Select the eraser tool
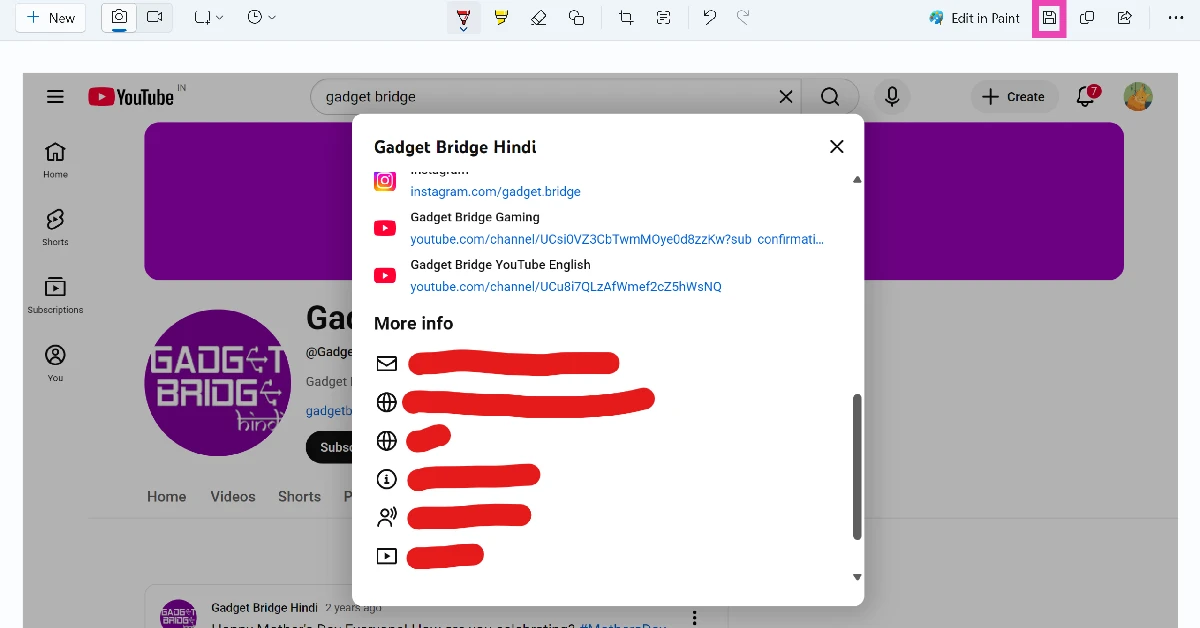This screenshot has width=1200, height=628. point(539,17)
